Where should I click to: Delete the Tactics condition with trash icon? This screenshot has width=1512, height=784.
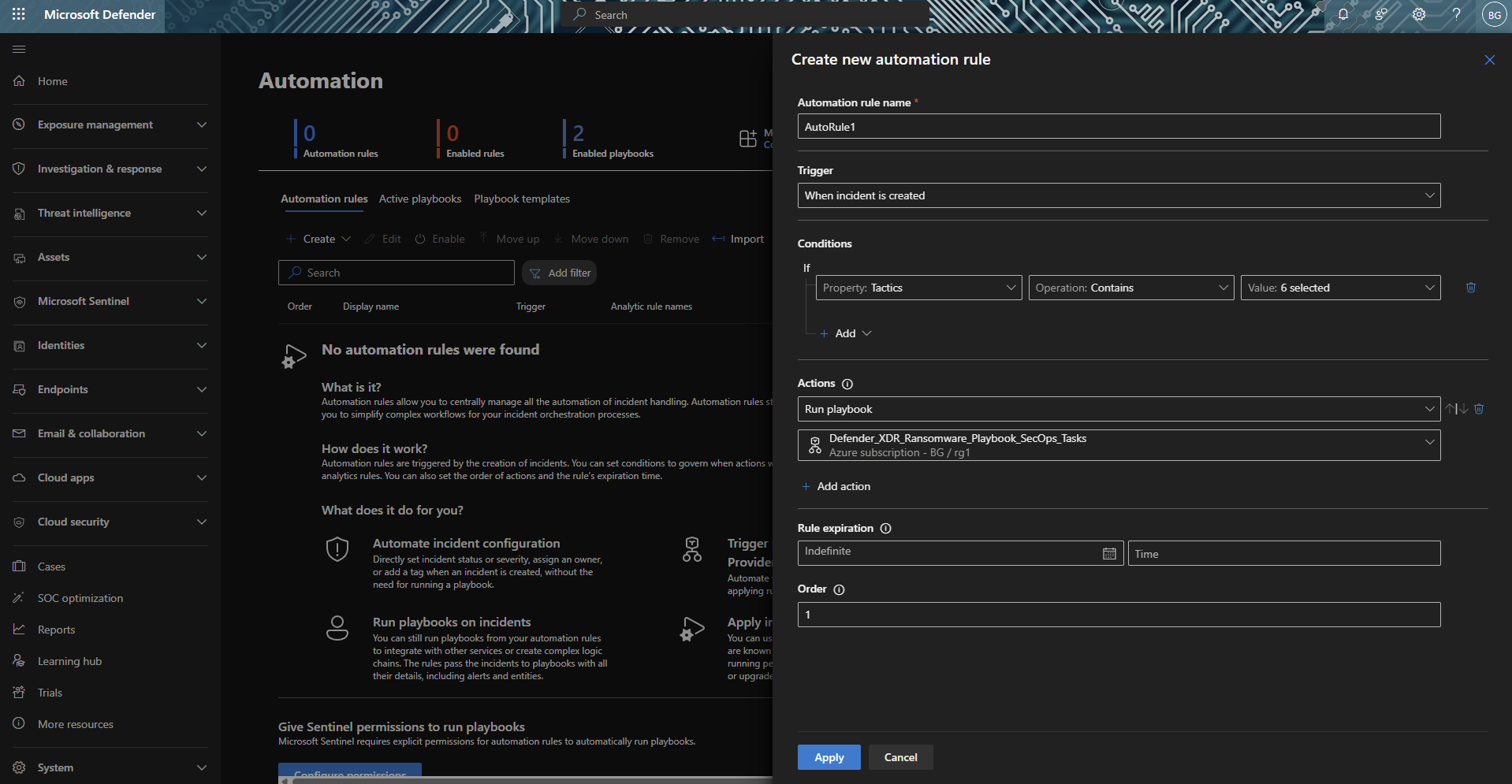coord(1470,288)
